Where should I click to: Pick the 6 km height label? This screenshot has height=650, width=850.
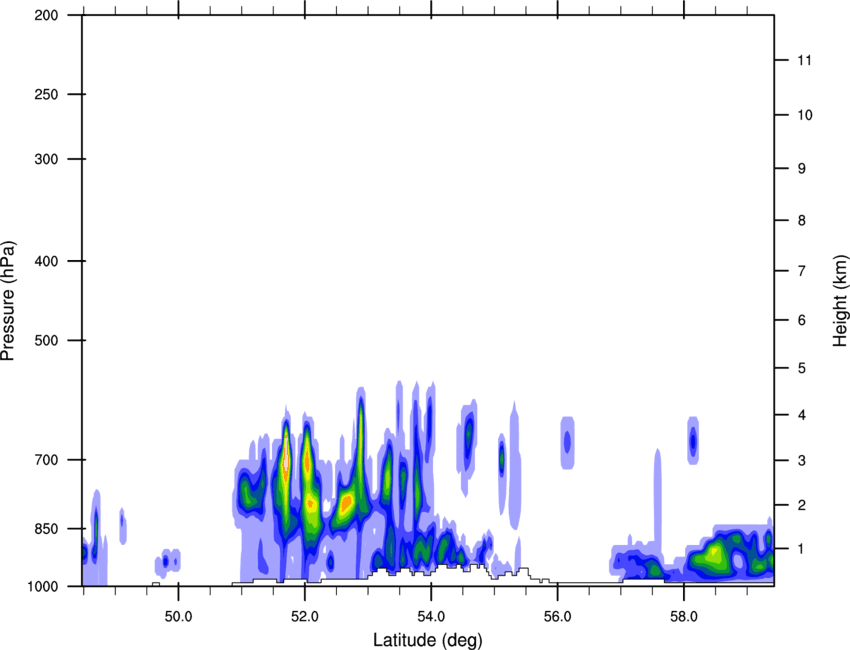pos(802,320)
